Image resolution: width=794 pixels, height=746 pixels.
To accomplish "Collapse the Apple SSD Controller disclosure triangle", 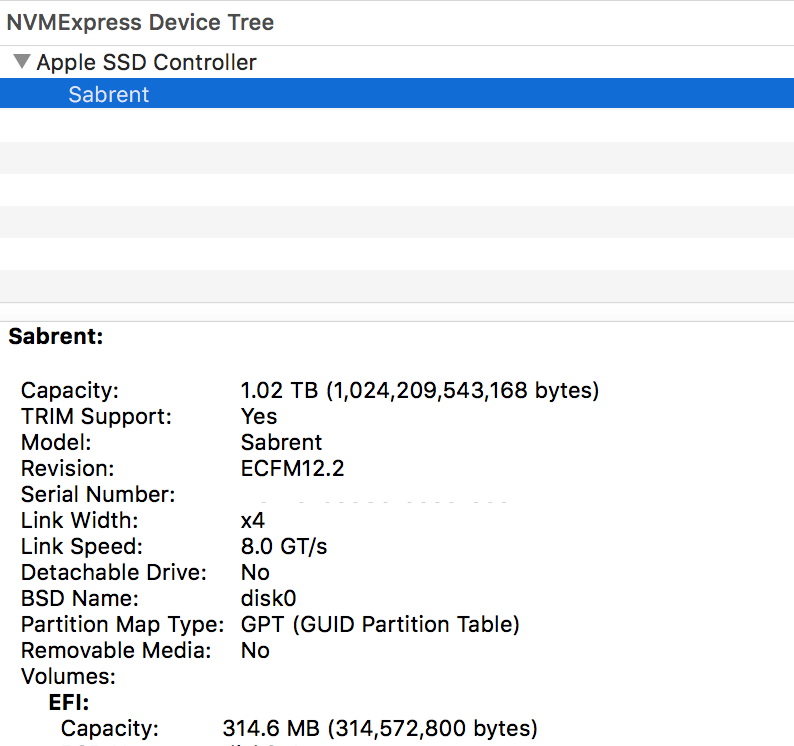I will pyautogui.click(x=22, y=62).
